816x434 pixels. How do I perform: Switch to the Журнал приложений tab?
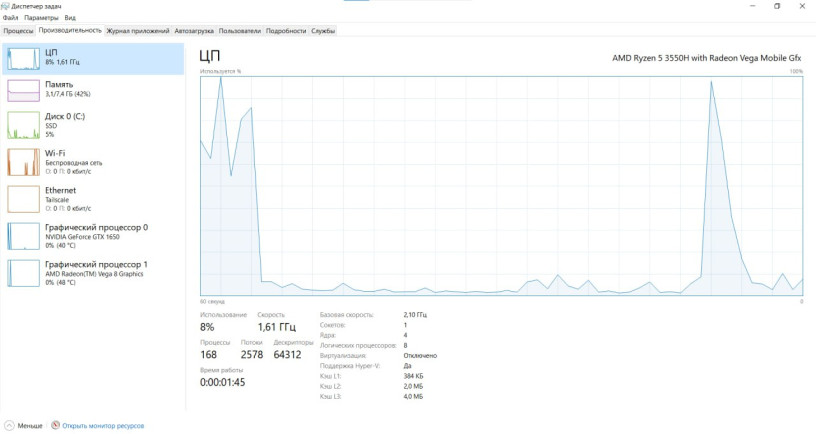click(x=138, y=31)
